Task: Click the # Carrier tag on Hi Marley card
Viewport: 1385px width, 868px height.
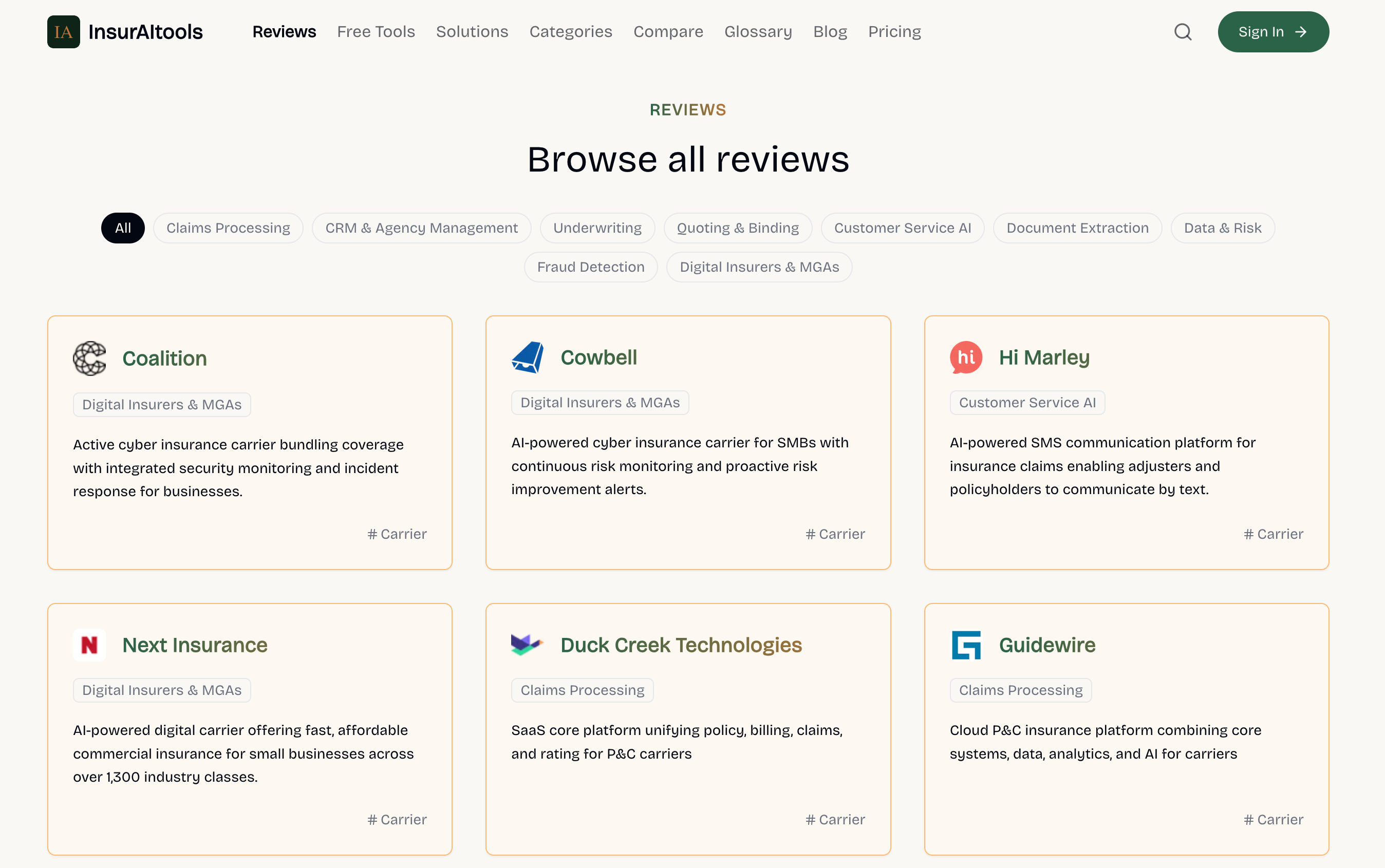Action: (x=1273, y=534)
